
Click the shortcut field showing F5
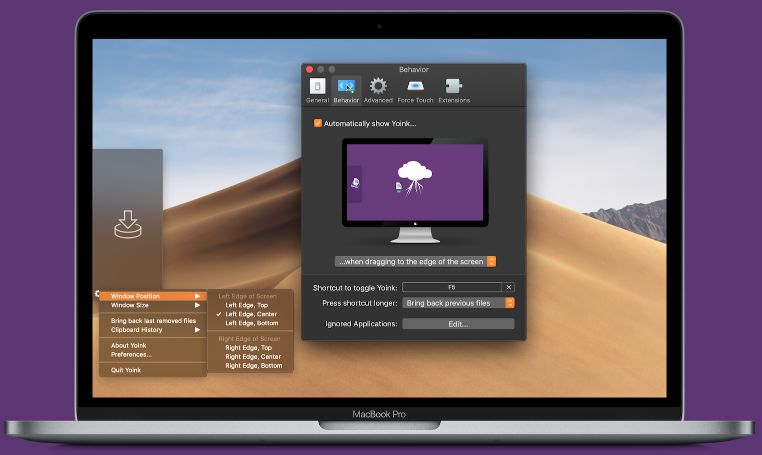pos(452,287)
